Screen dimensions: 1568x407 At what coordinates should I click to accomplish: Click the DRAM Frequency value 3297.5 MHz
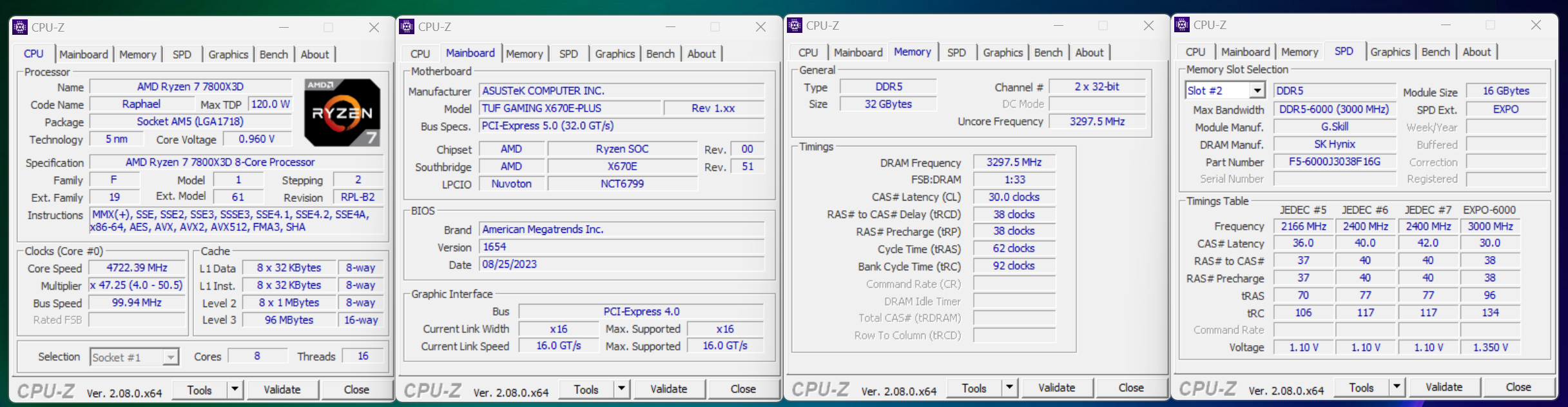click(x=1014, y=162)
